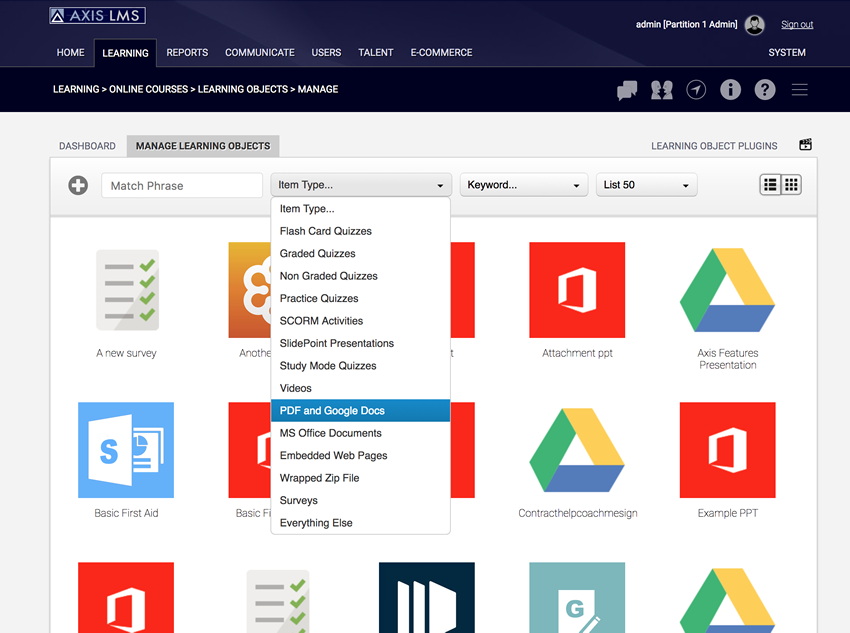Choose MS Office Documents option
The width and height of the screenshot is (850, 633).
pos(360,433)
